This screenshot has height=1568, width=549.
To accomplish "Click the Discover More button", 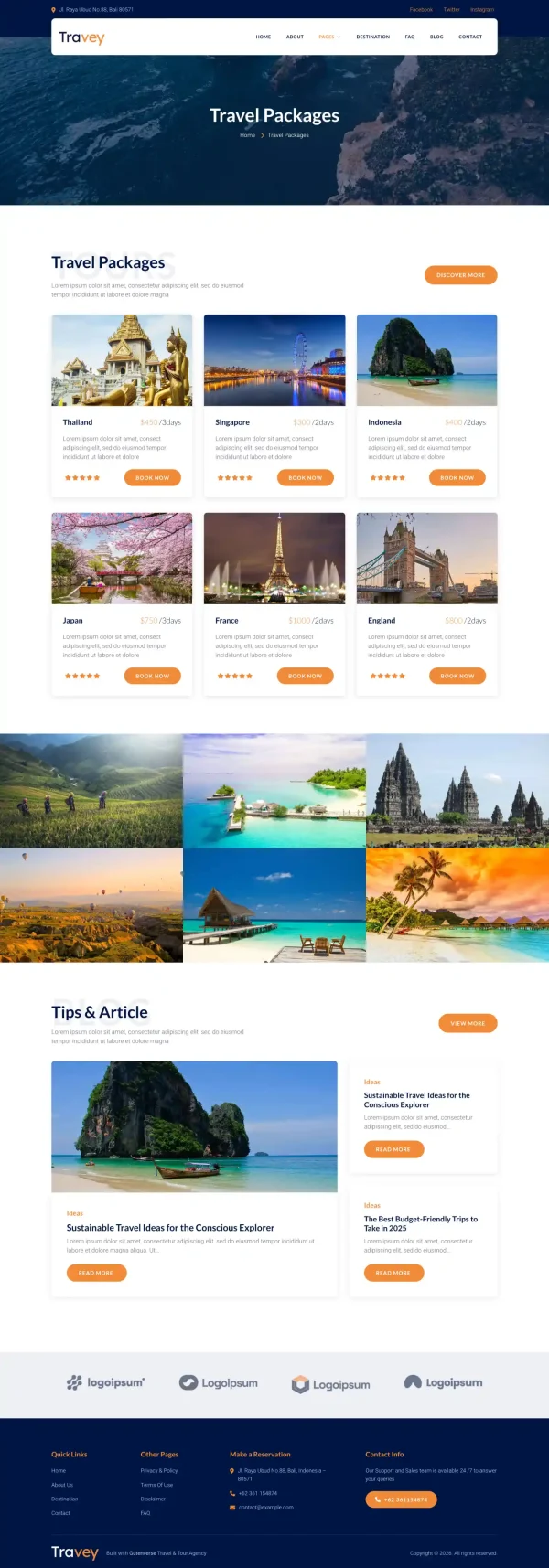I will coord(460,274).
